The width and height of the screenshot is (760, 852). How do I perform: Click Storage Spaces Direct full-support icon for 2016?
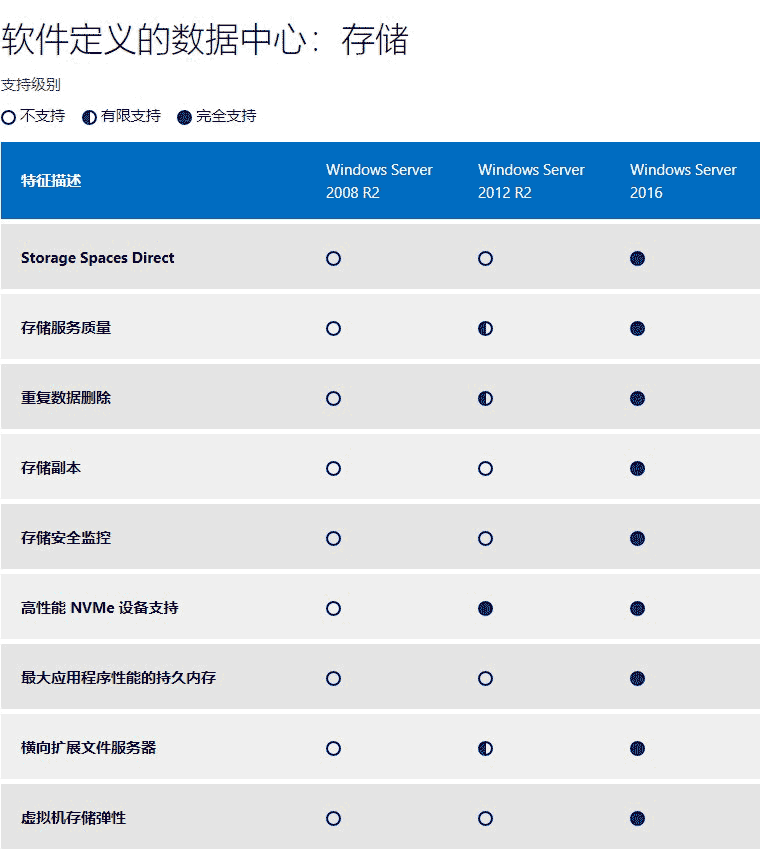637,258
